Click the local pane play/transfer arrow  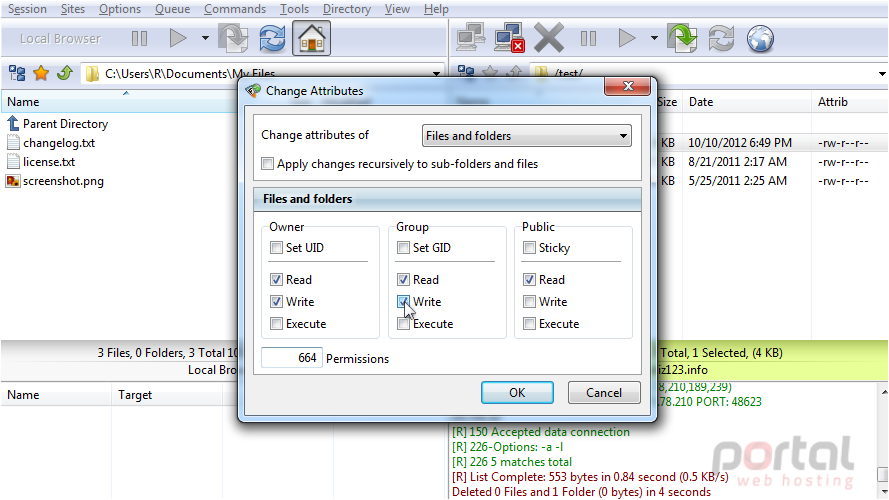point(178,39)
